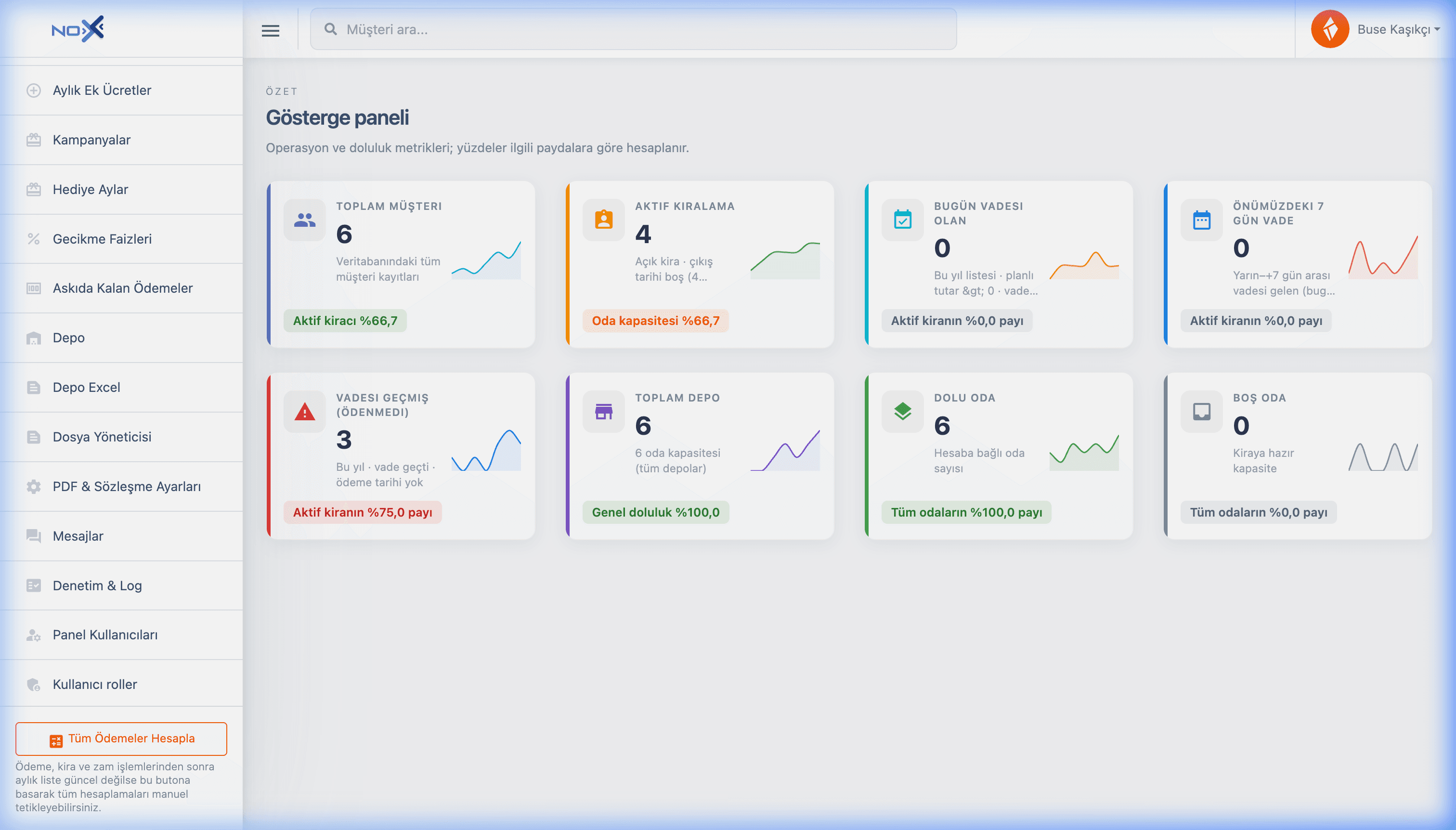Click the PDF & Sözleşme Ayarları gear icon
Viewport: 1456px width, 830px height.
coord(34,486)
